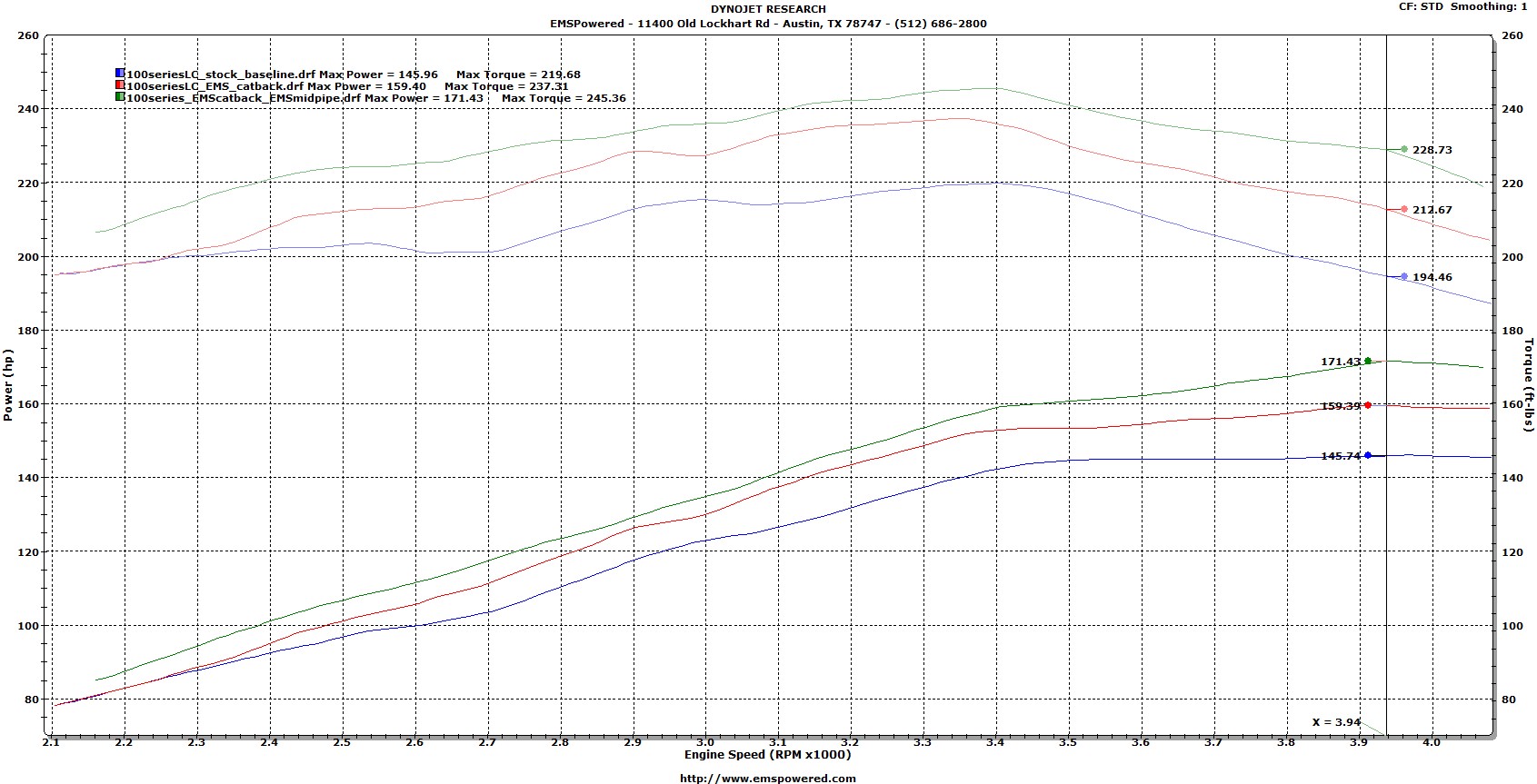Click the red EMS_catback legend swatch
This screenshot has height=784, width=1537.
120,85
